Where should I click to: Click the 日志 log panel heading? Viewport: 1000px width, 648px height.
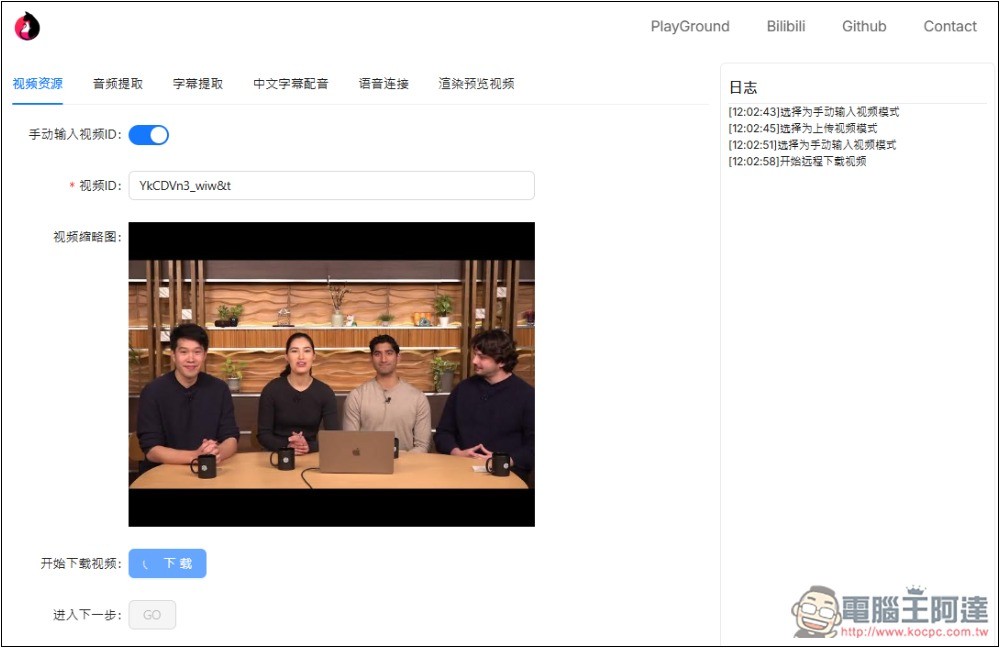click(x=743, y=88)
